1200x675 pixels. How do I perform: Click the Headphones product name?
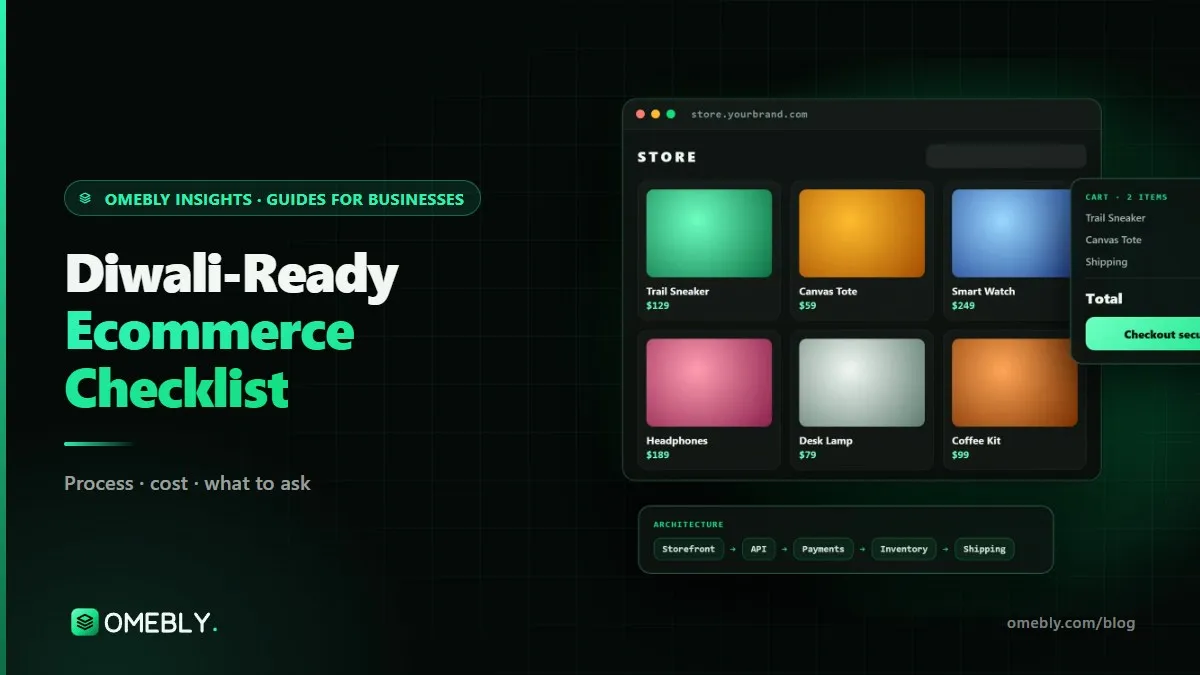[x=677, y=441]
